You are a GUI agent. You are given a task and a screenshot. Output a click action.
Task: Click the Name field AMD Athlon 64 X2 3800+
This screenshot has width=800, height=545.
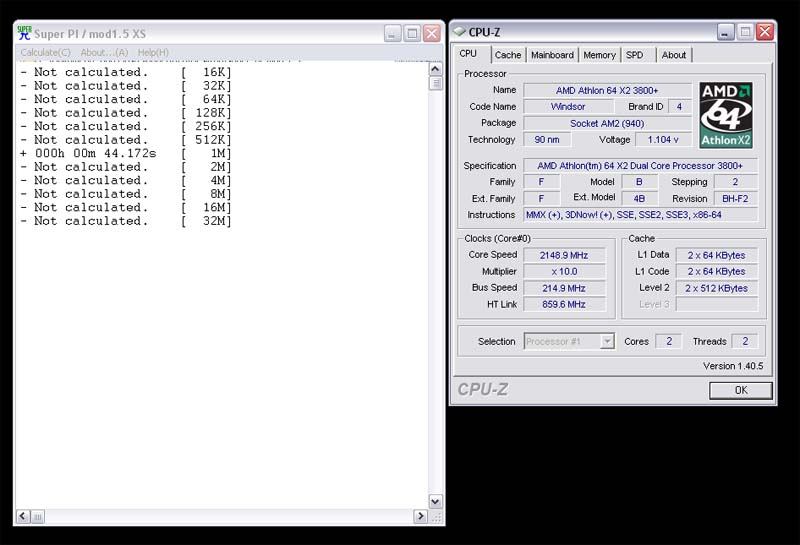(x=607, y=90)
